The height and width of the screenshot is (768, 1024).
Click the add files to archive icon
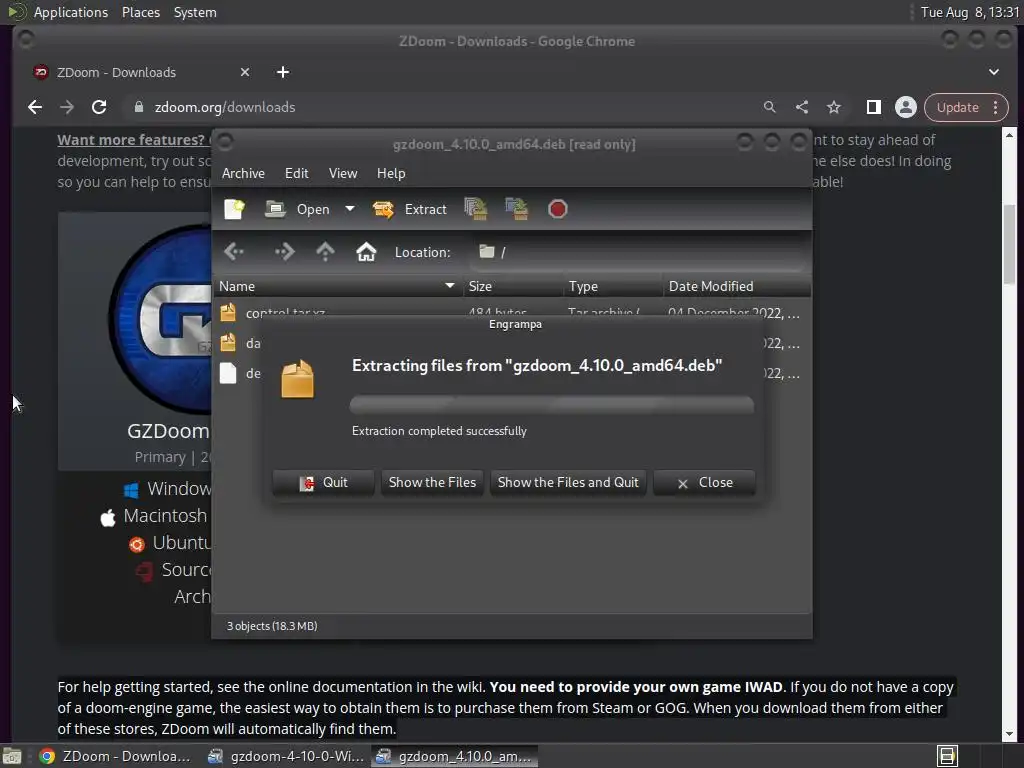475,209
